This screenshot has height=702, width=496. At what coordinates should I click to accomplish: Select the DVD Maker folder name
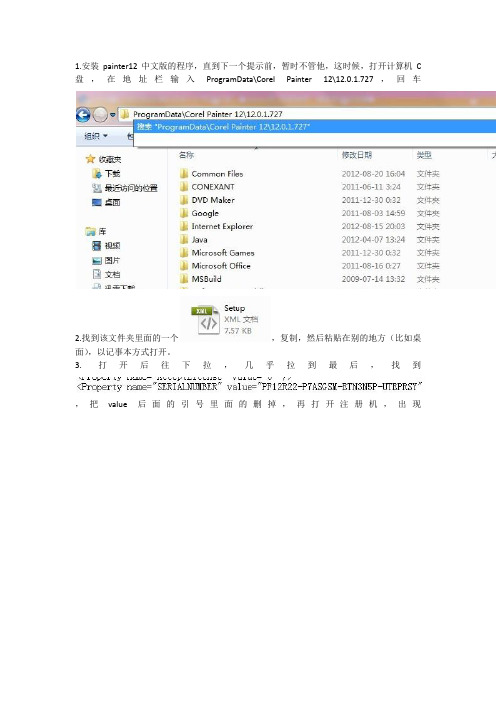coord(213,200)
